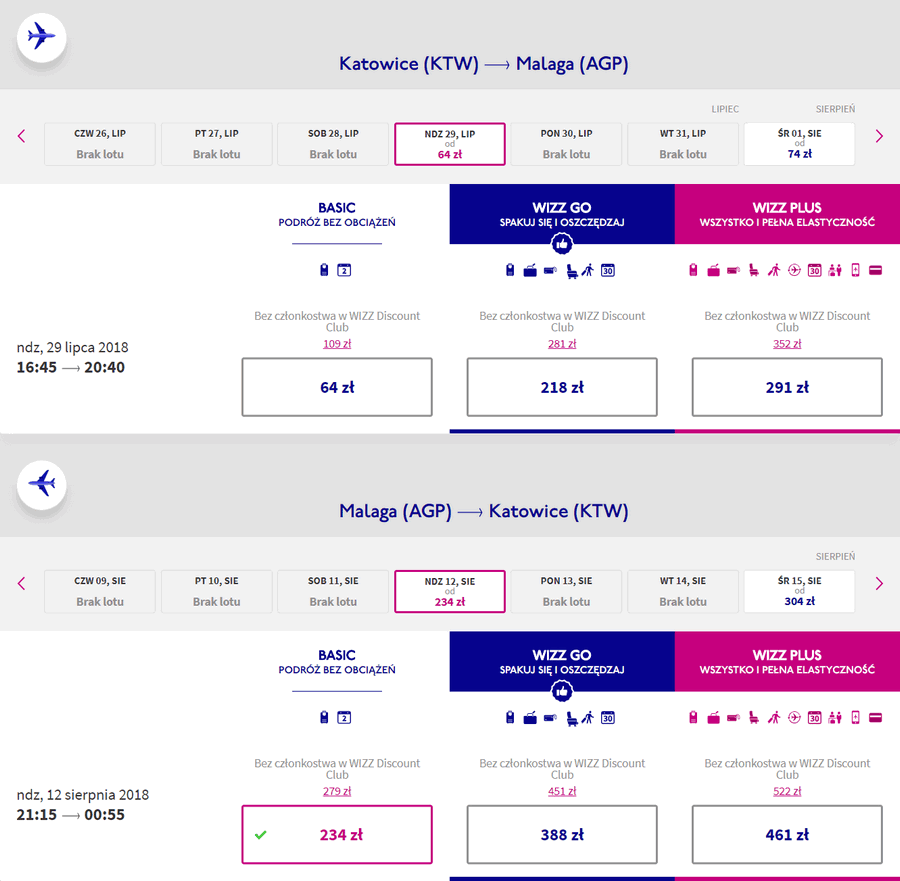This screenshot has height=881, width=900.
Task: Click the 451 zł non-member price link
Action: coord(562,791)
